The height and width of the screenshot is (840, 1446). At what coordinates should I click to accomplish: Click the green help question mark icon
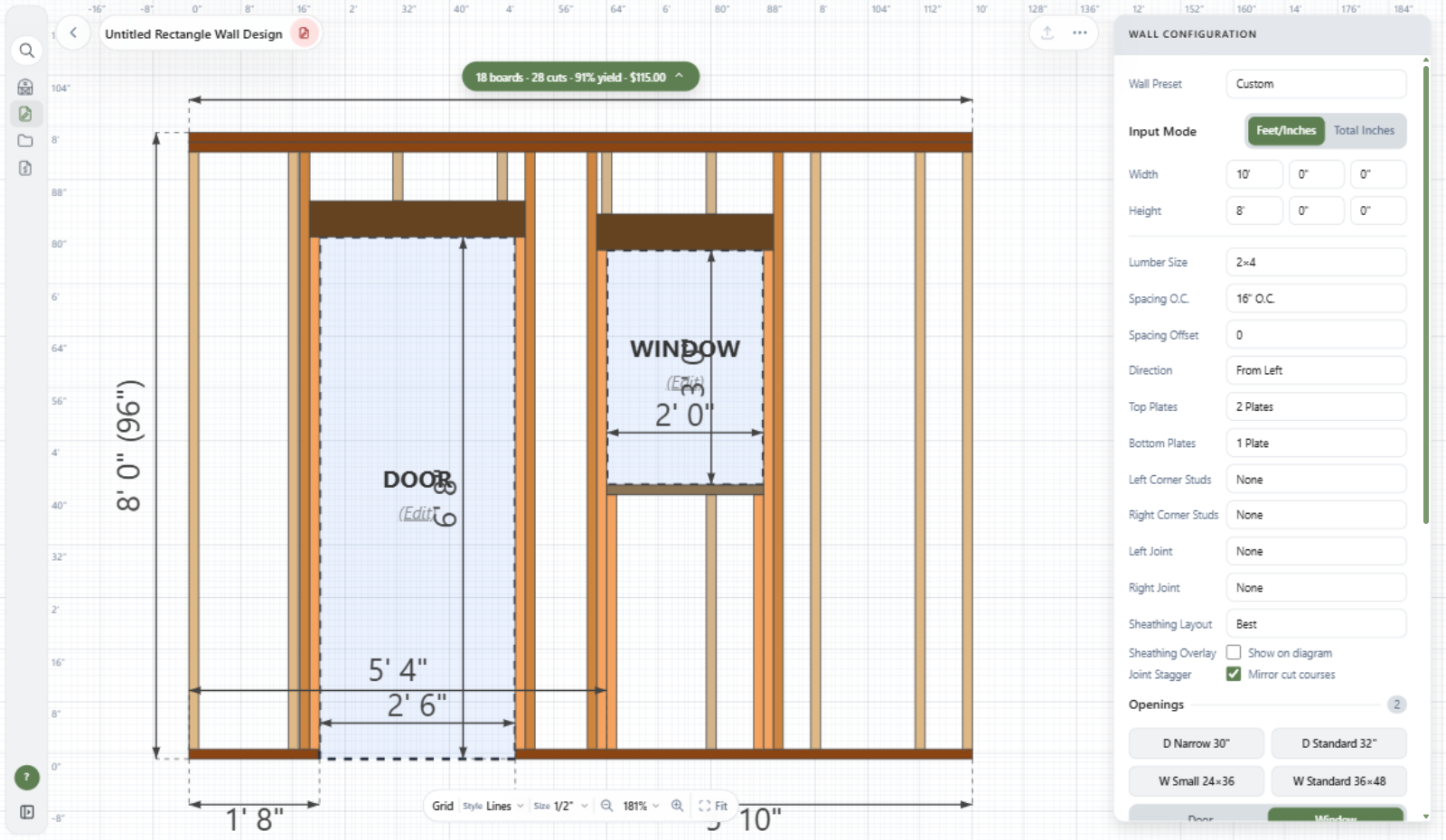[26, 777]
